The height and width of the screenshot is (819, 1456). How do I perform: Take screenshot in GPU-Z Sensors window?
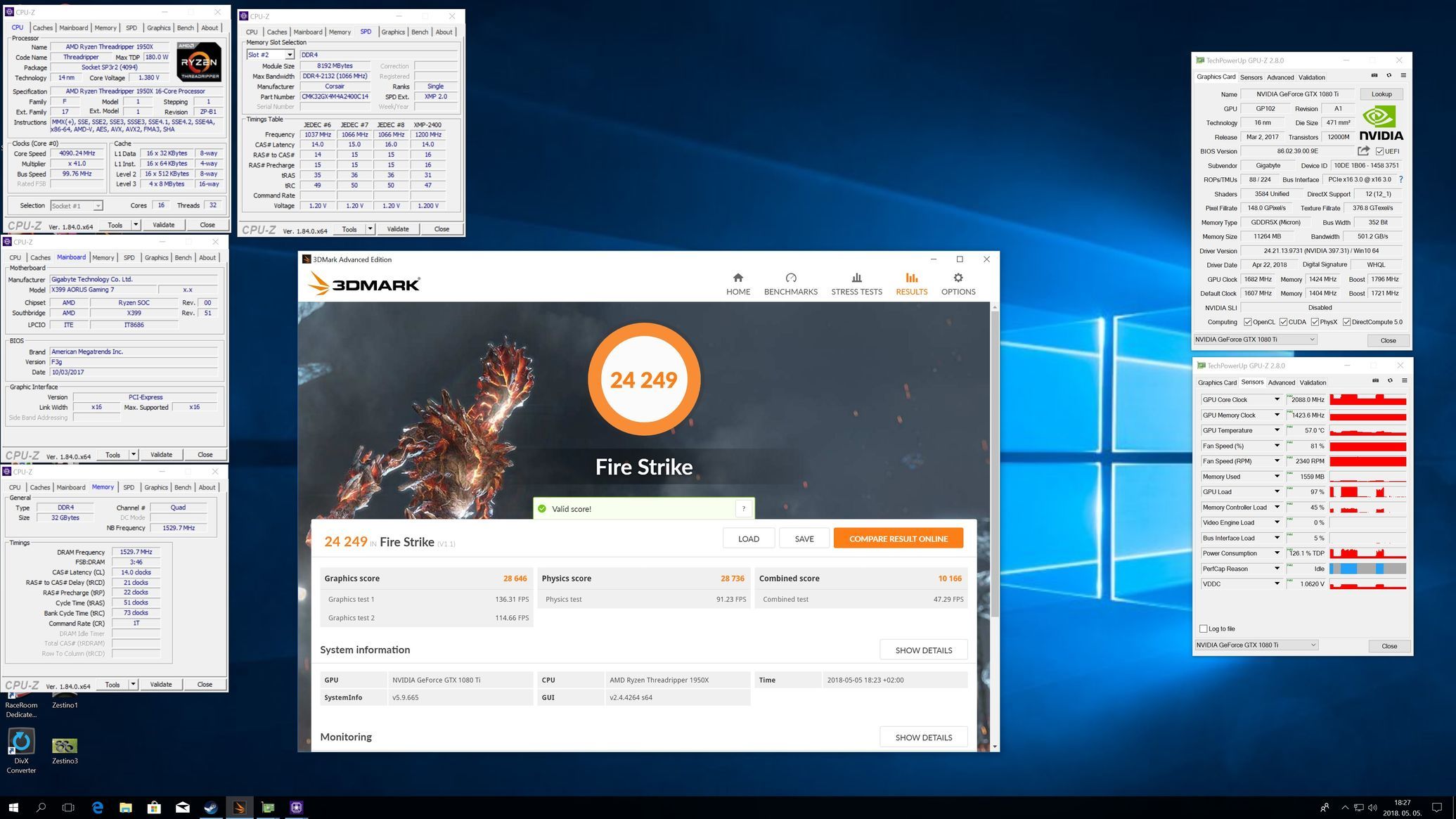(x=1375, y=381)
